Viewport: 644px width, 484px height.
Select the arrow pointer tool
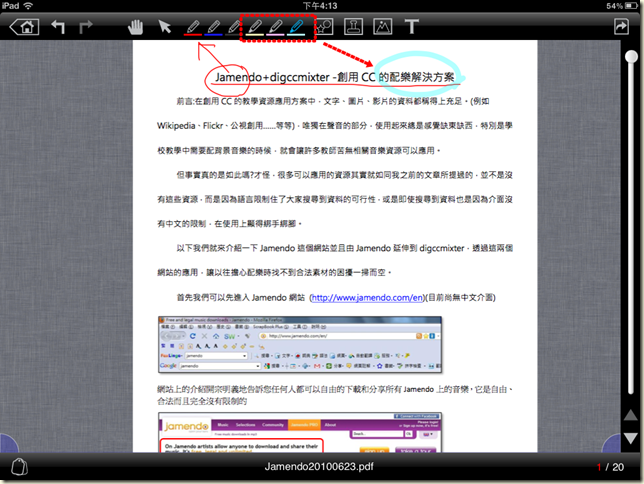coord(164,27)
